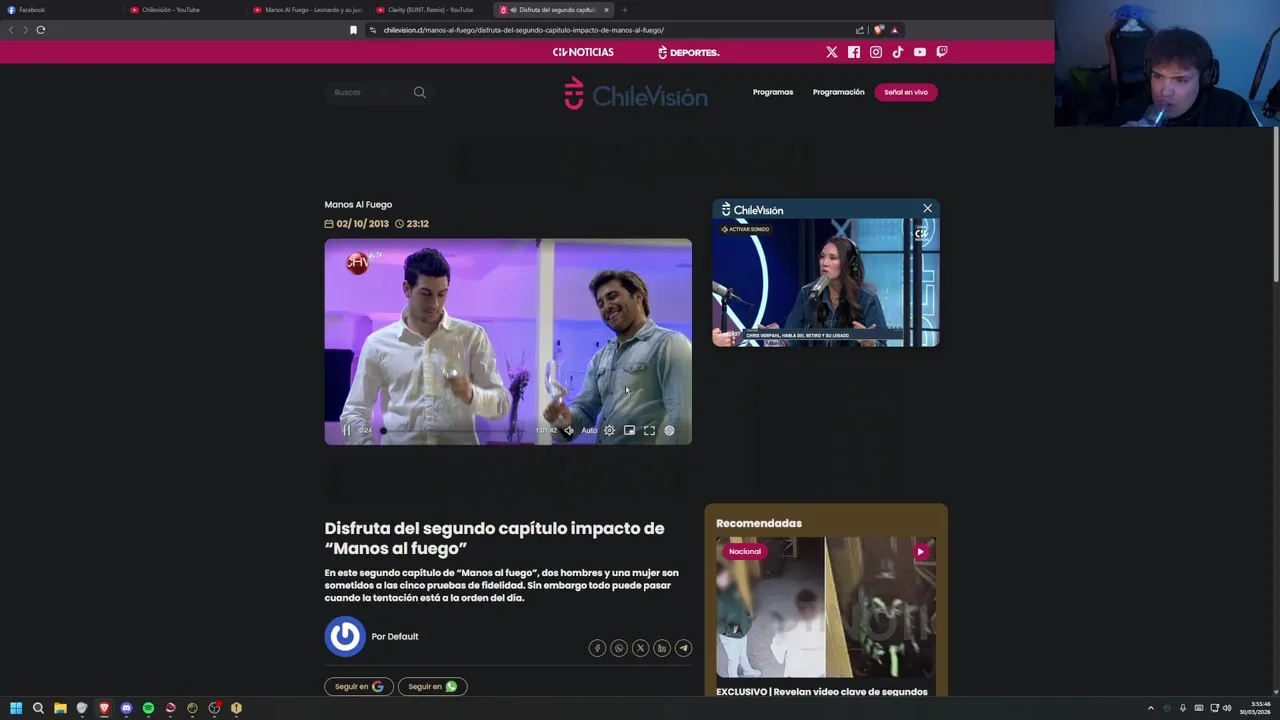Click the address bar URL

click(524, 30)
